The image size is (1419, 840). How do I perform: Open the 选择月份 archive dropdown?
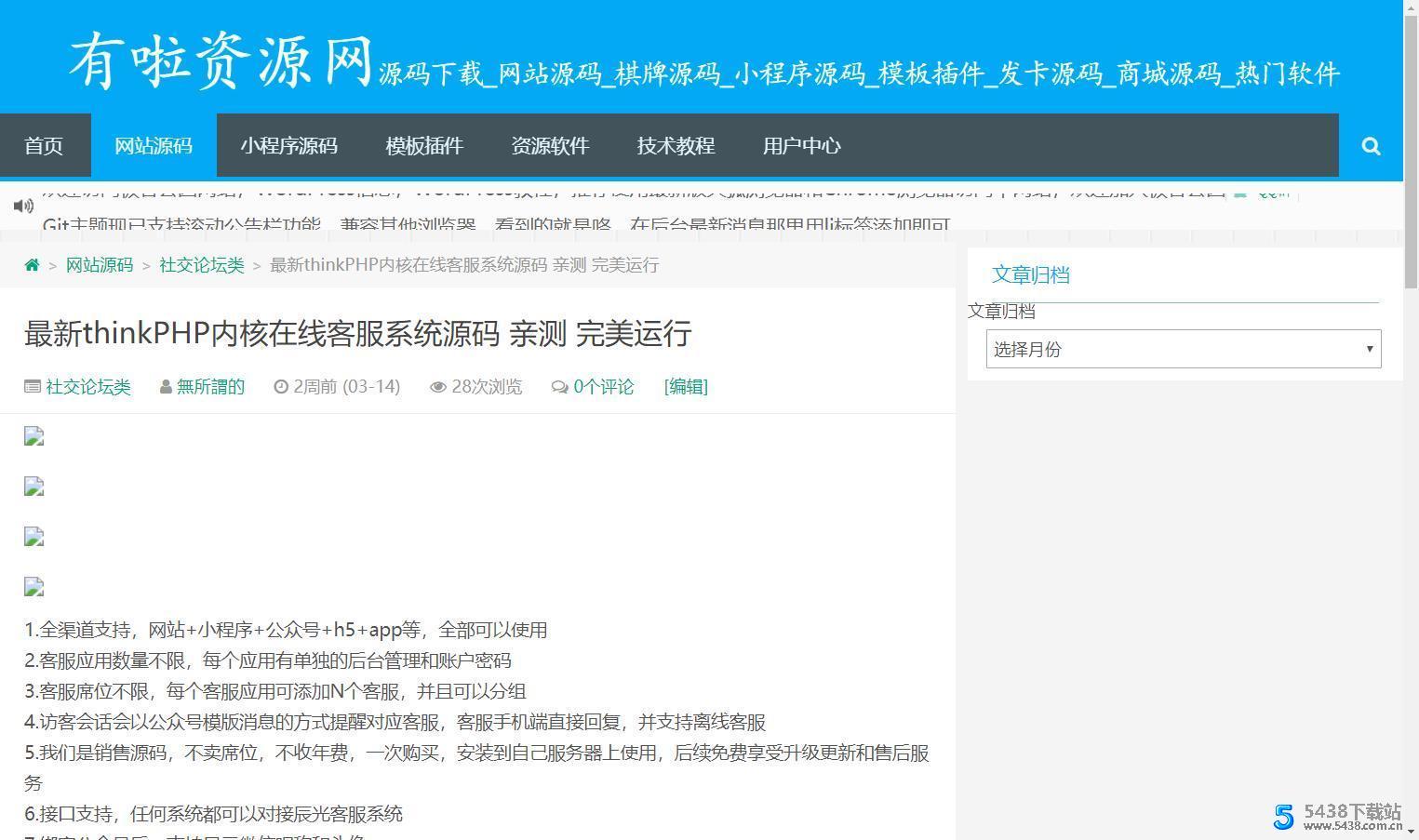[x=1183, y=349]
